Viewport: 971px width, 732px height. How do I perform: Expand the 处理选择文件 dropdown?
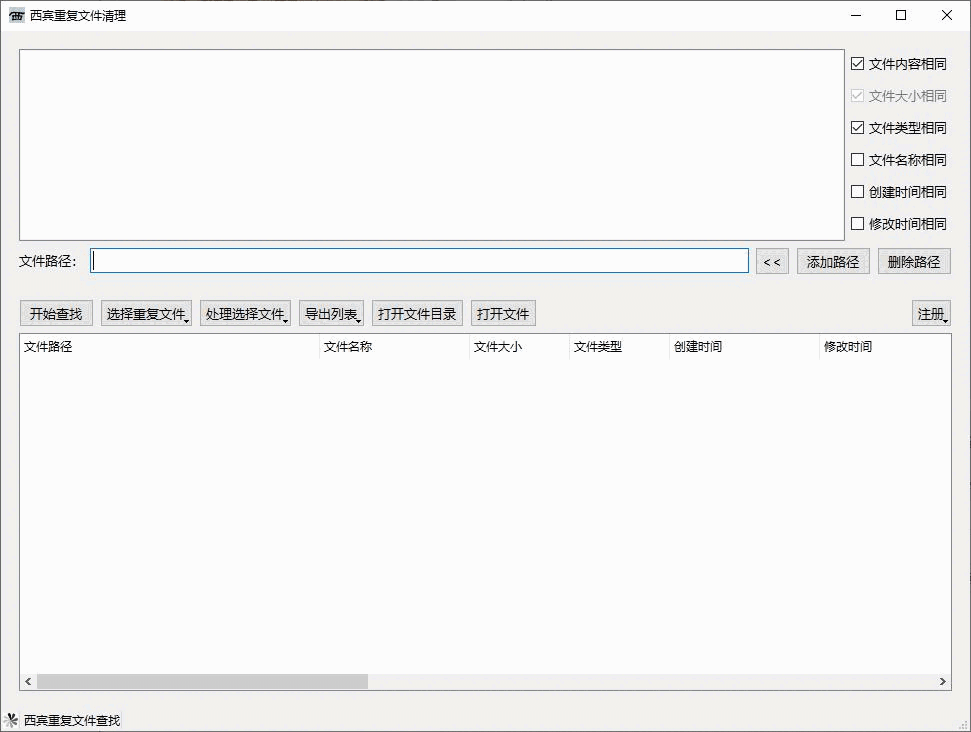(246, 312)
